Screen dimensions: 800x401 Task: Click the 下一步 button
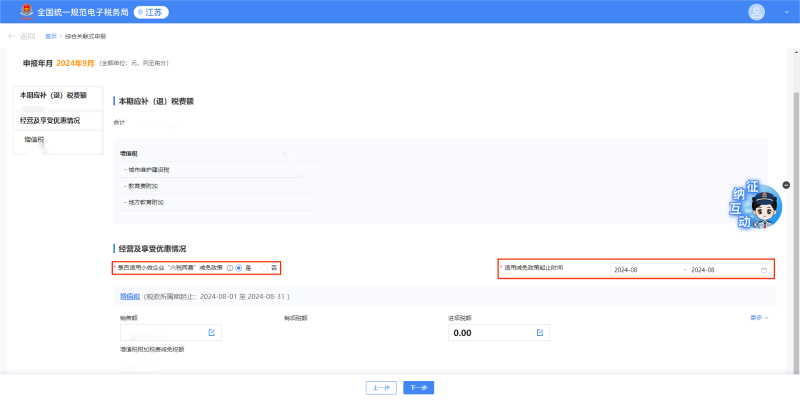(418, 388)
